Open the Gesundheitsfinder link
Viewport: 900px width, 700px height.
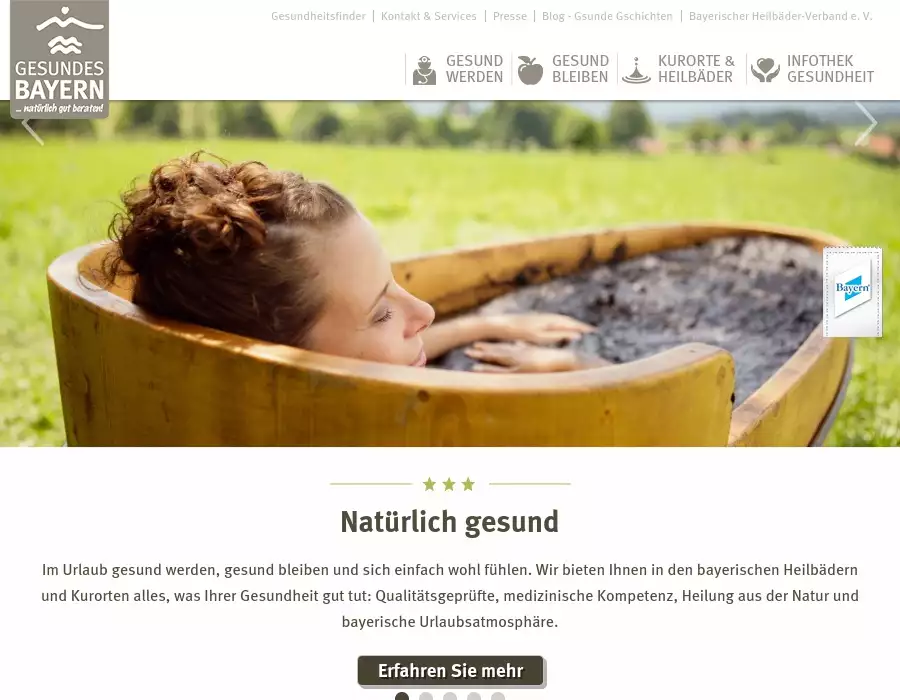318,16
